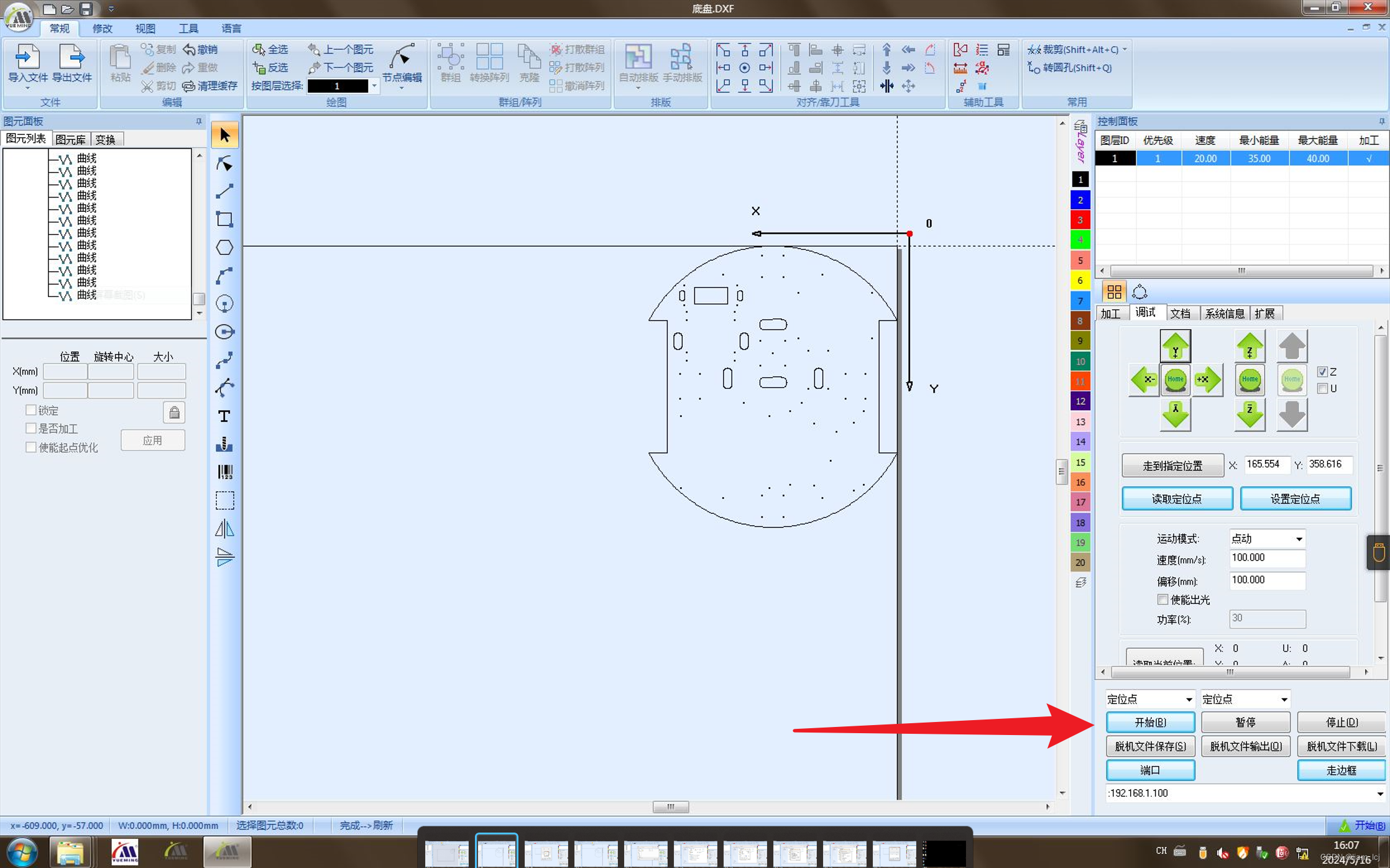Click the 暂停 pause button

(x=1245, y=722)
